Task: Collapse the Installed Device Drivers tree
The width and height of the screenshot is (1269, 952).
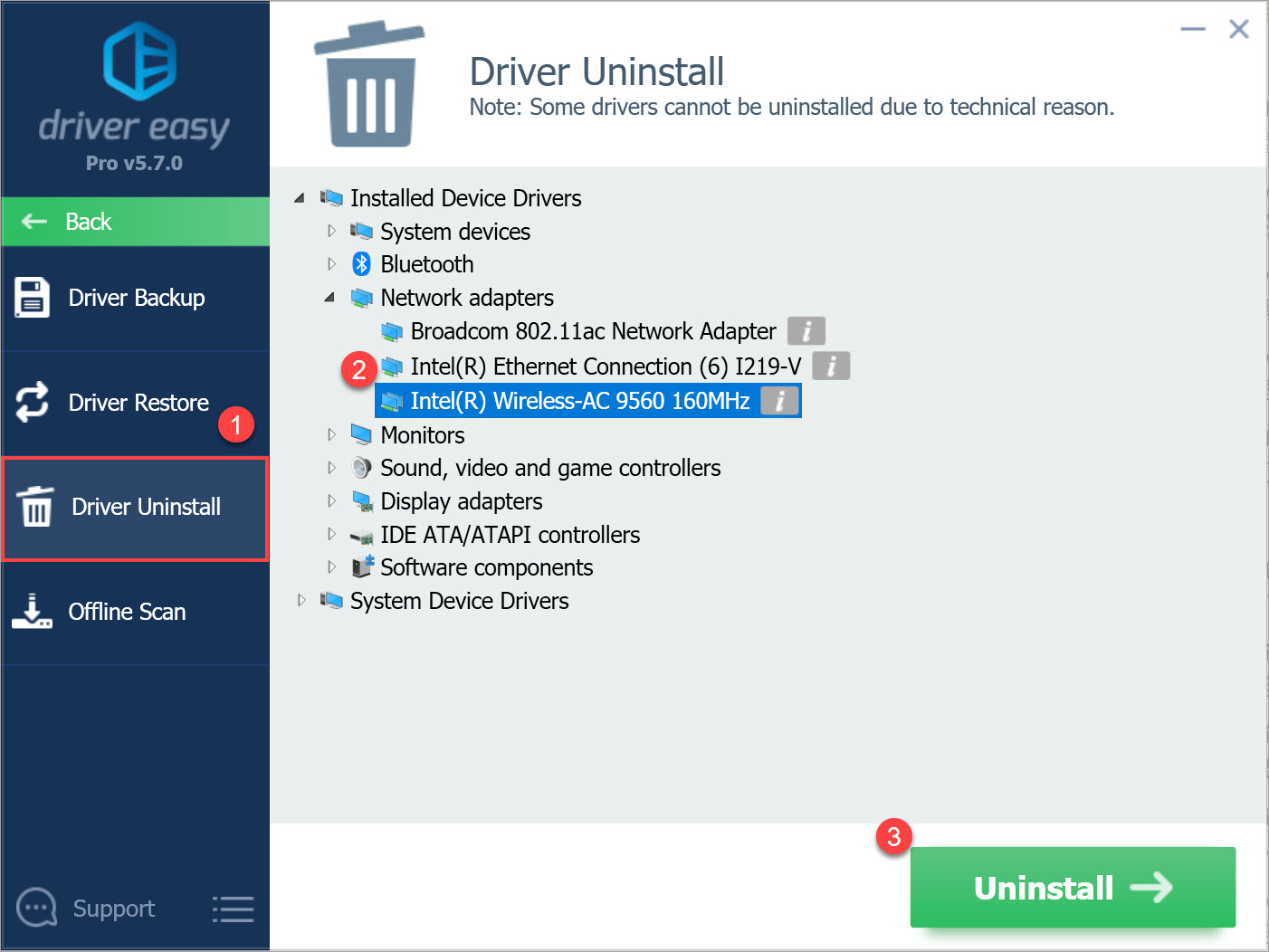Action: pyautogui.click(x=300, y=197)
